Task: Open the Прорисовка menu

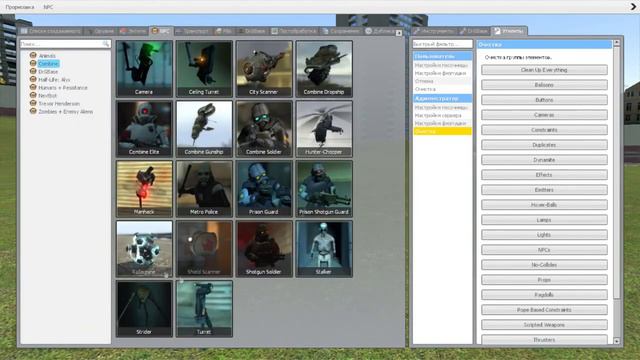Action: [x=20, y=7]
